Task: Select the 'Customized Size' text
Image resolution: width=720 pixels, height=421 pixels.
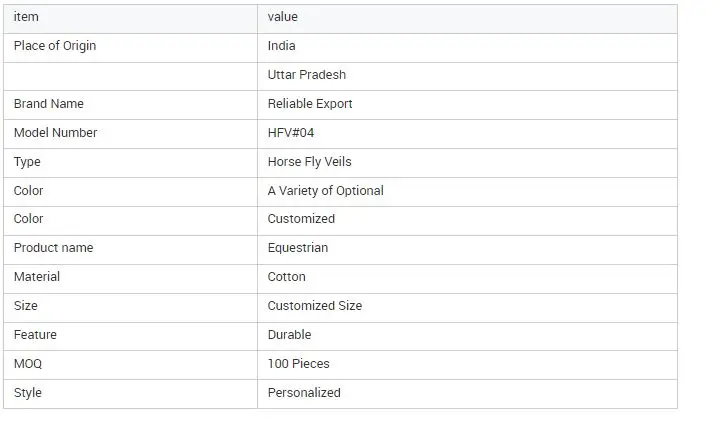Action: [x=315, y=306]
